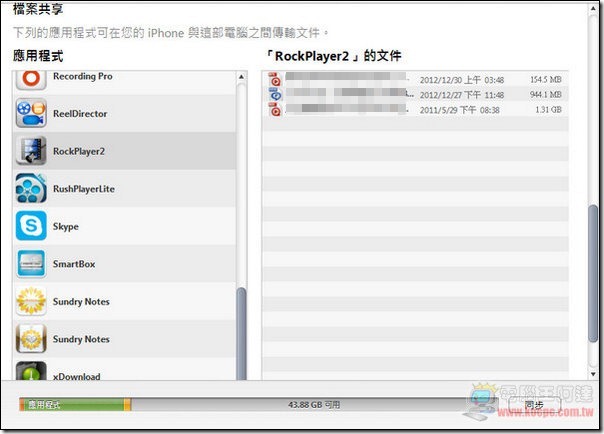Click the date 2011/5/29 下午 08:38

tap(460, 110)
